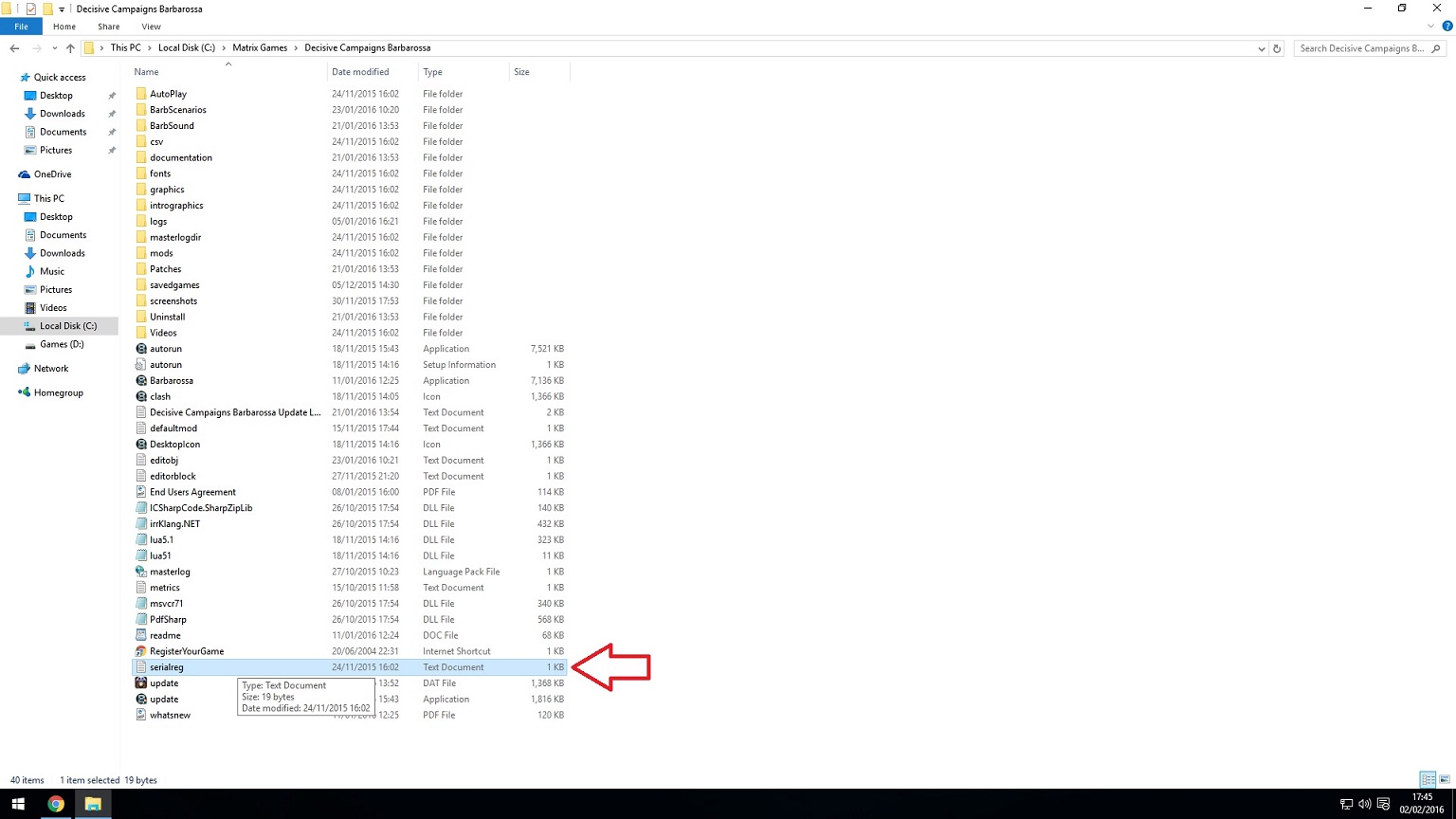Screen dimensions: 1456x819
Task: Select the documentation folder name
Action: (181, 157)
